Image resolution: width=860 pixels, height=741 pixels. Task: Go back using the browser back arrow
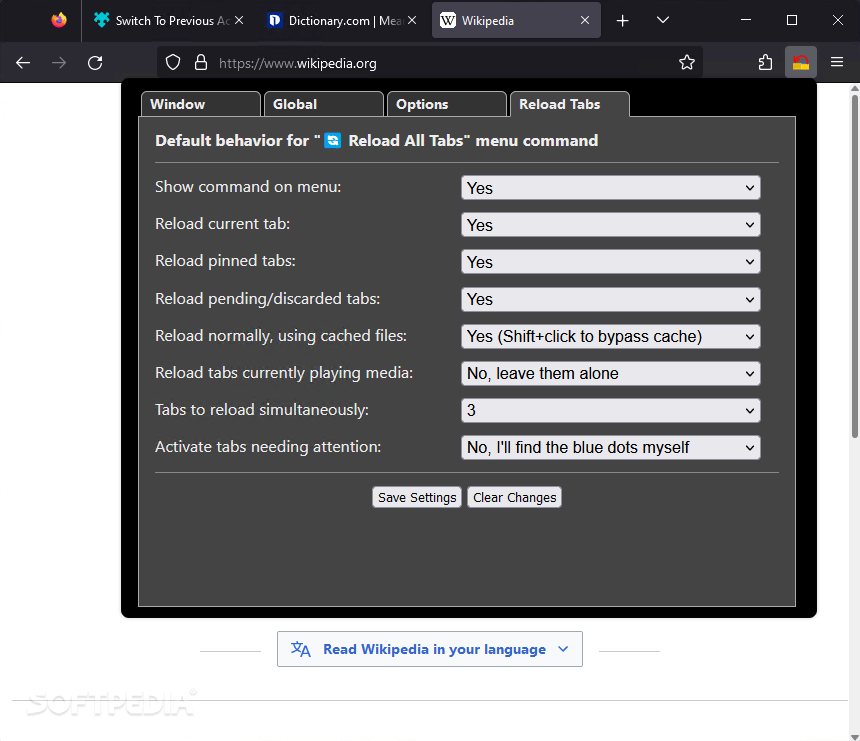click(22, 63)
